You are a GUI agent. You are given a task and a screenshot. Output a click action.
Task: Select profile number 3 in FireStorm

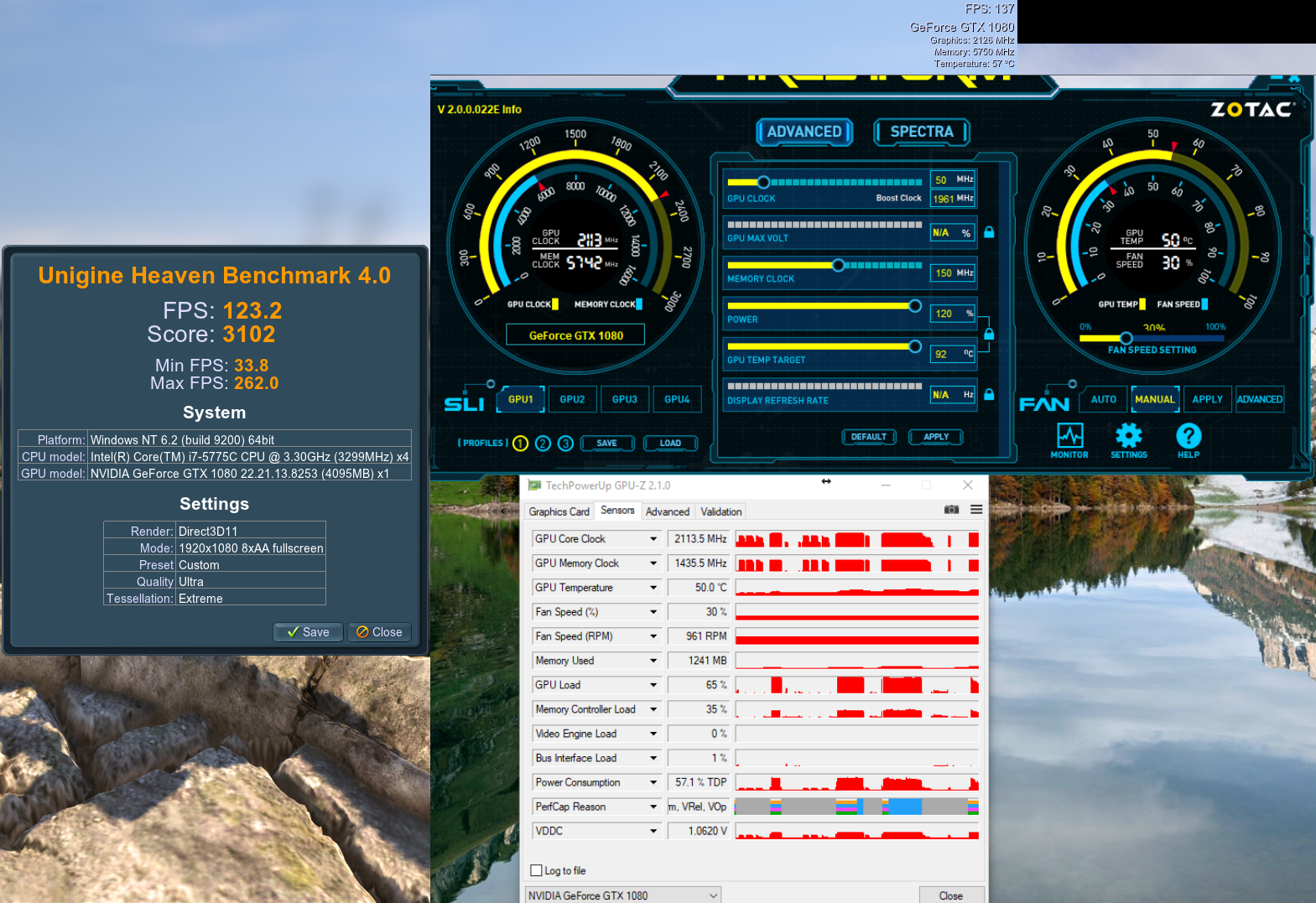(565, 444)
